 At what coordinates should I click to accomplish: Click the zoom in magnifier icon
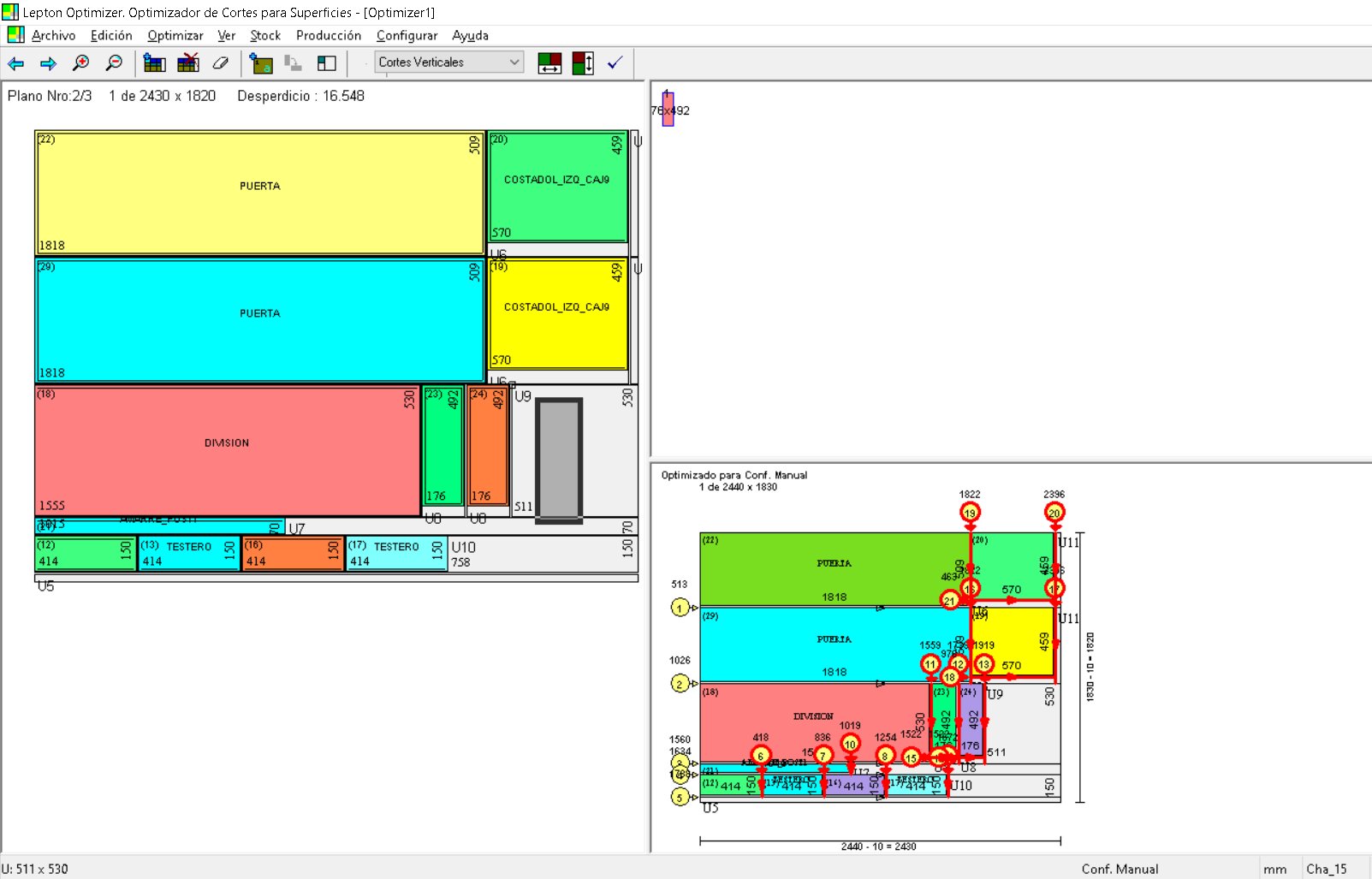[x=81, y=63]
